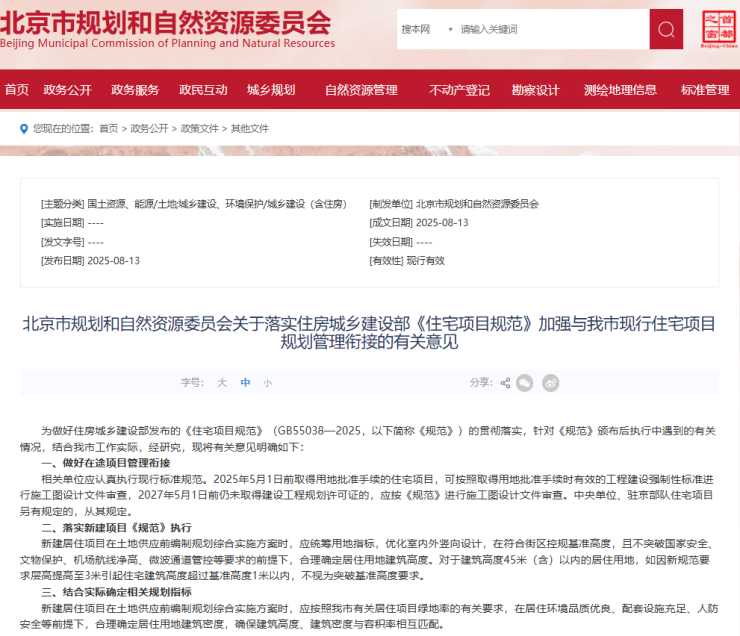This screenshot has height=636, width=740.
Task: Open the 城乡规划 navigation menu
Action: (x=271, y=90)
